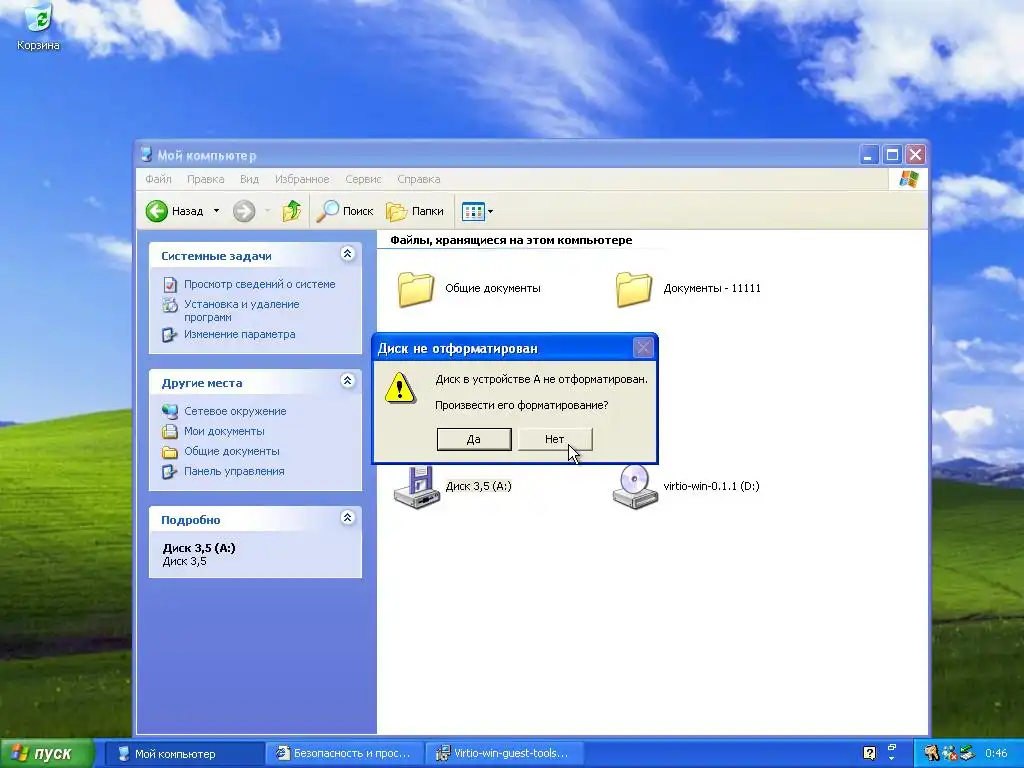This screenshot has height=768, width=1024.
Task: Open the Файл menu
Action: (158, 179)
